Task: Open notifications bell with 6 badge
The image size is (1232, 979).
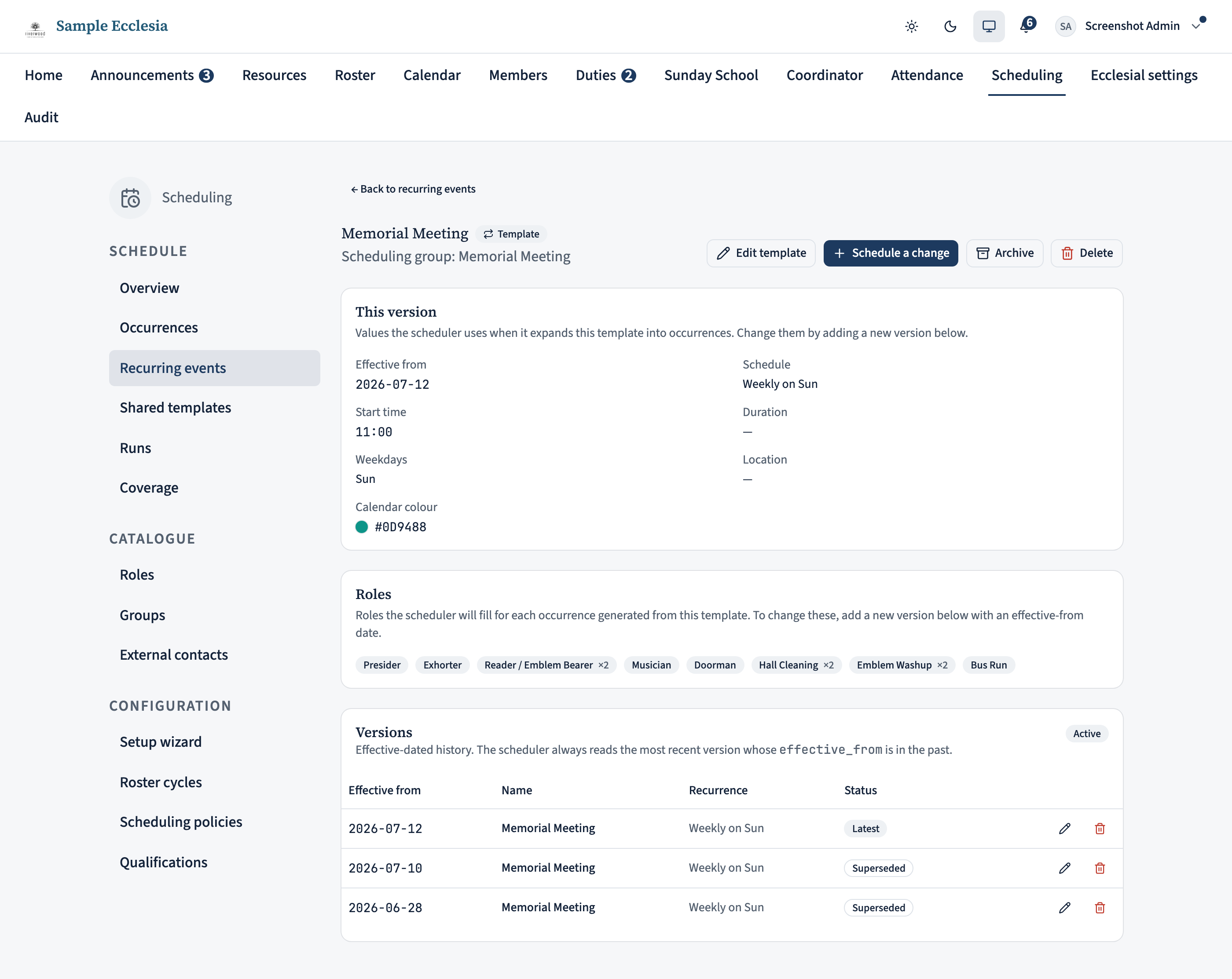Action: click(1027, 25)
